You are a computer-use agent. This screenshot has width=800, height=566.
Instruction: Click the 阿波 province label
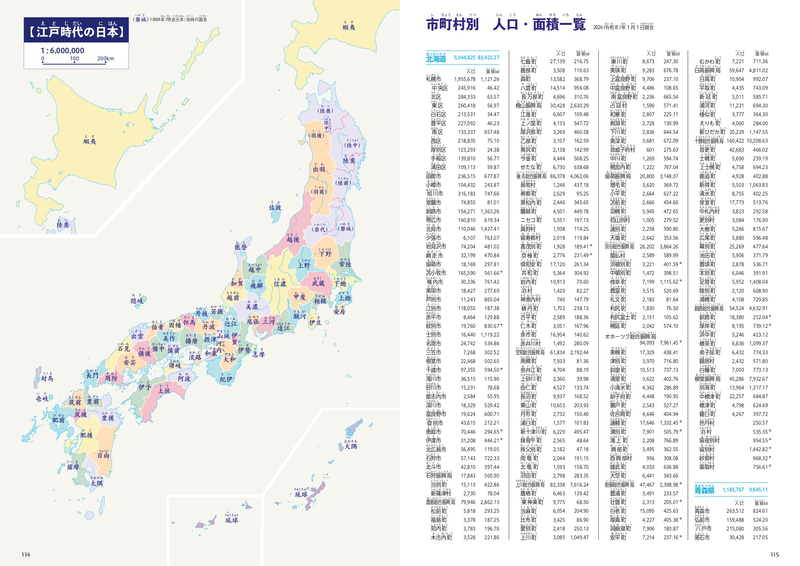click(x=184, y=378)
